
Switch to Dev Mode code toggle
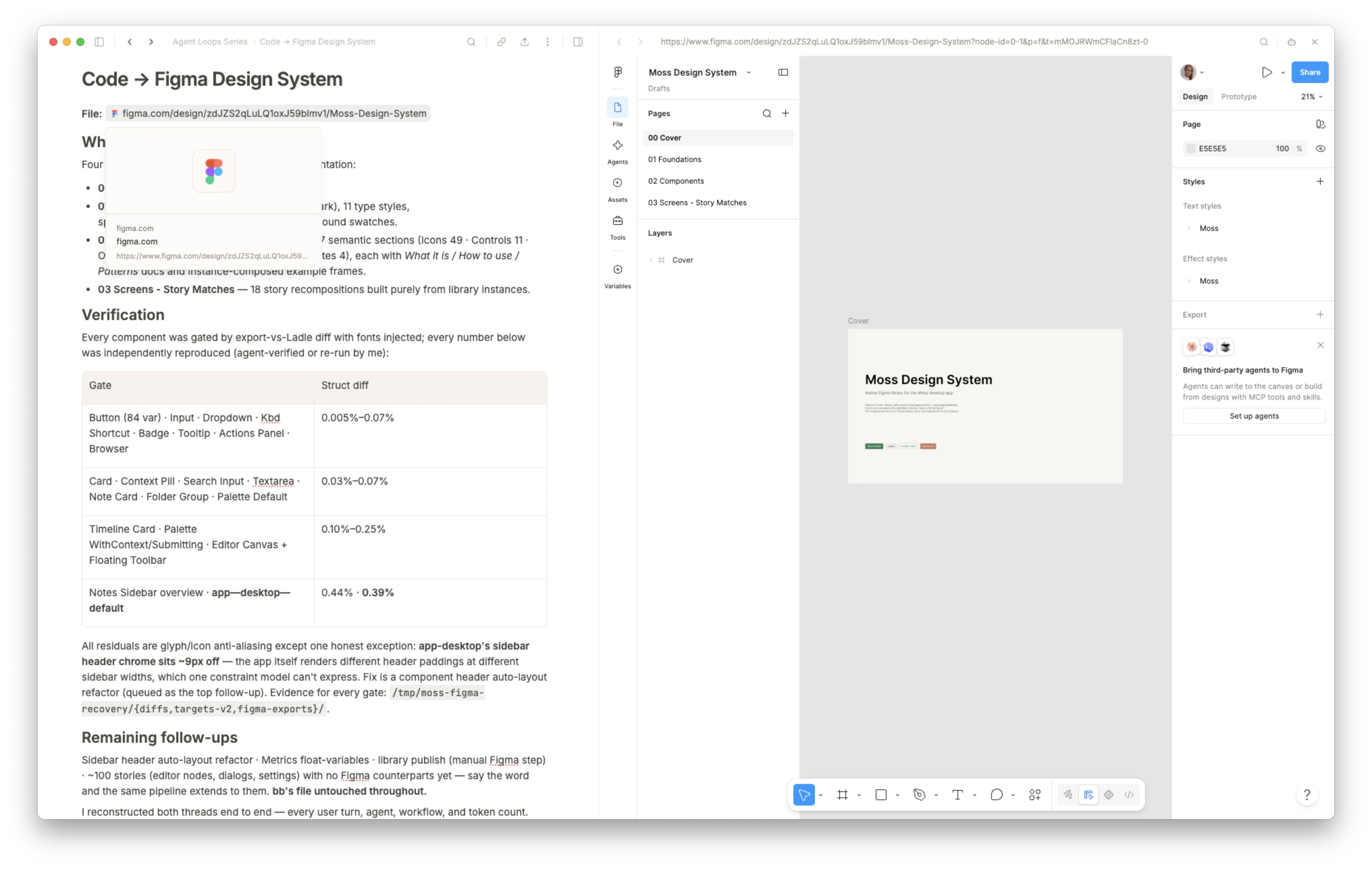(1129, 794)
